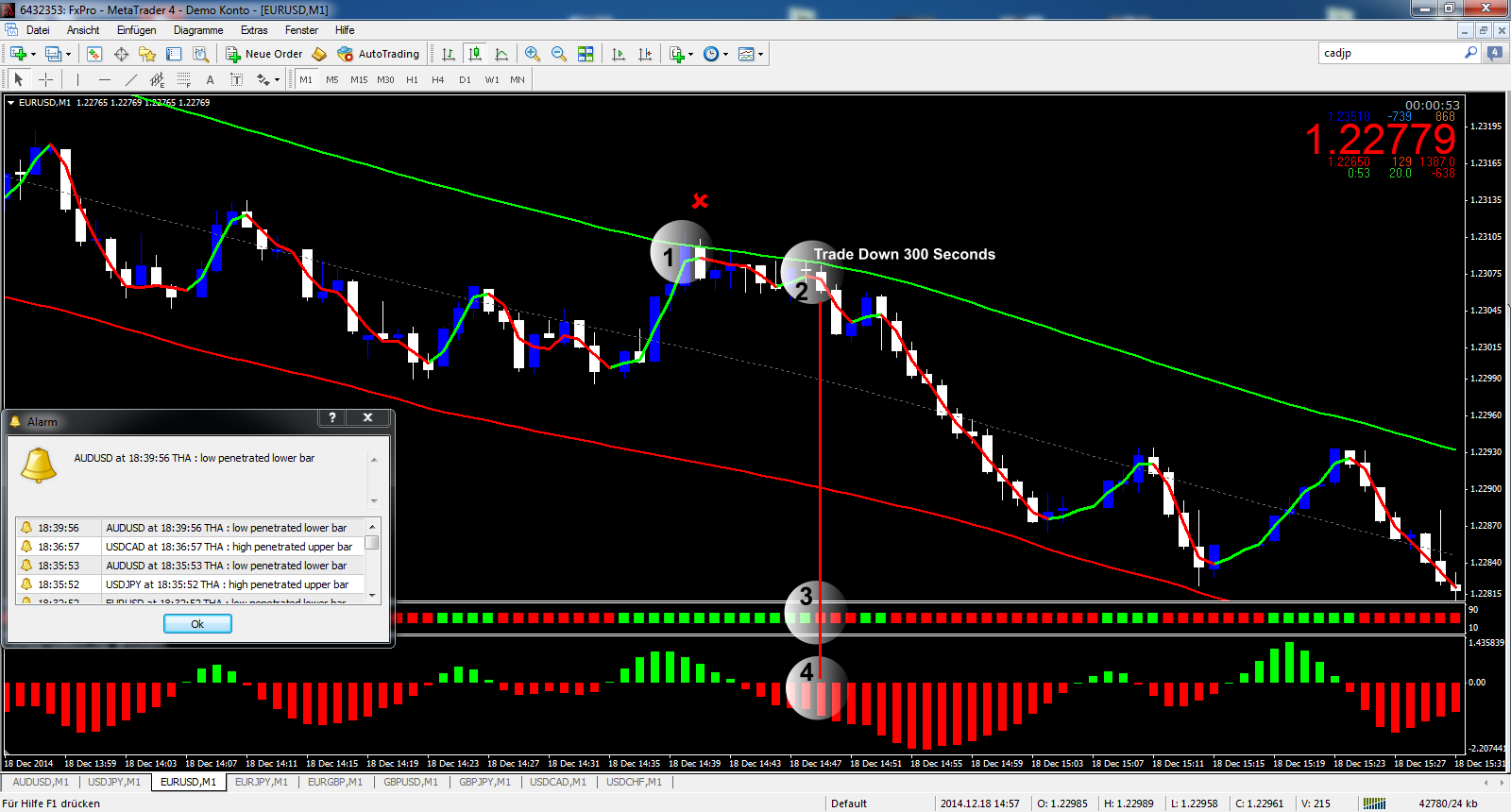Tile the chart windows

pyautogui.click(x=586, y=54)
